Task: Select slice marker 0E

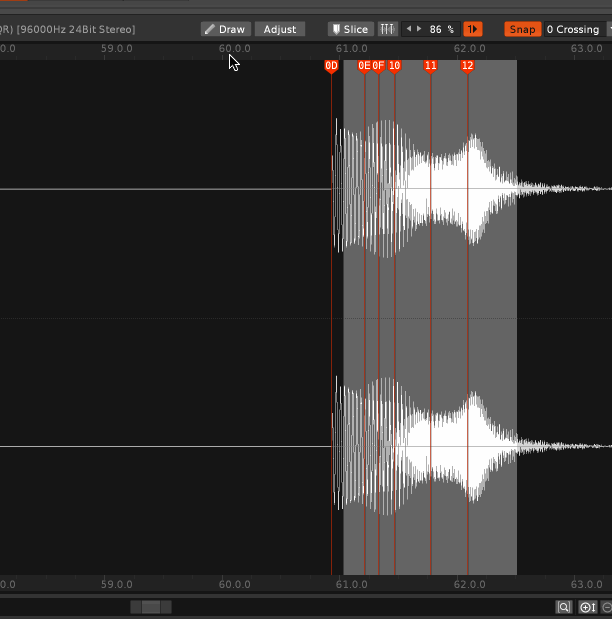Action: 364,66
